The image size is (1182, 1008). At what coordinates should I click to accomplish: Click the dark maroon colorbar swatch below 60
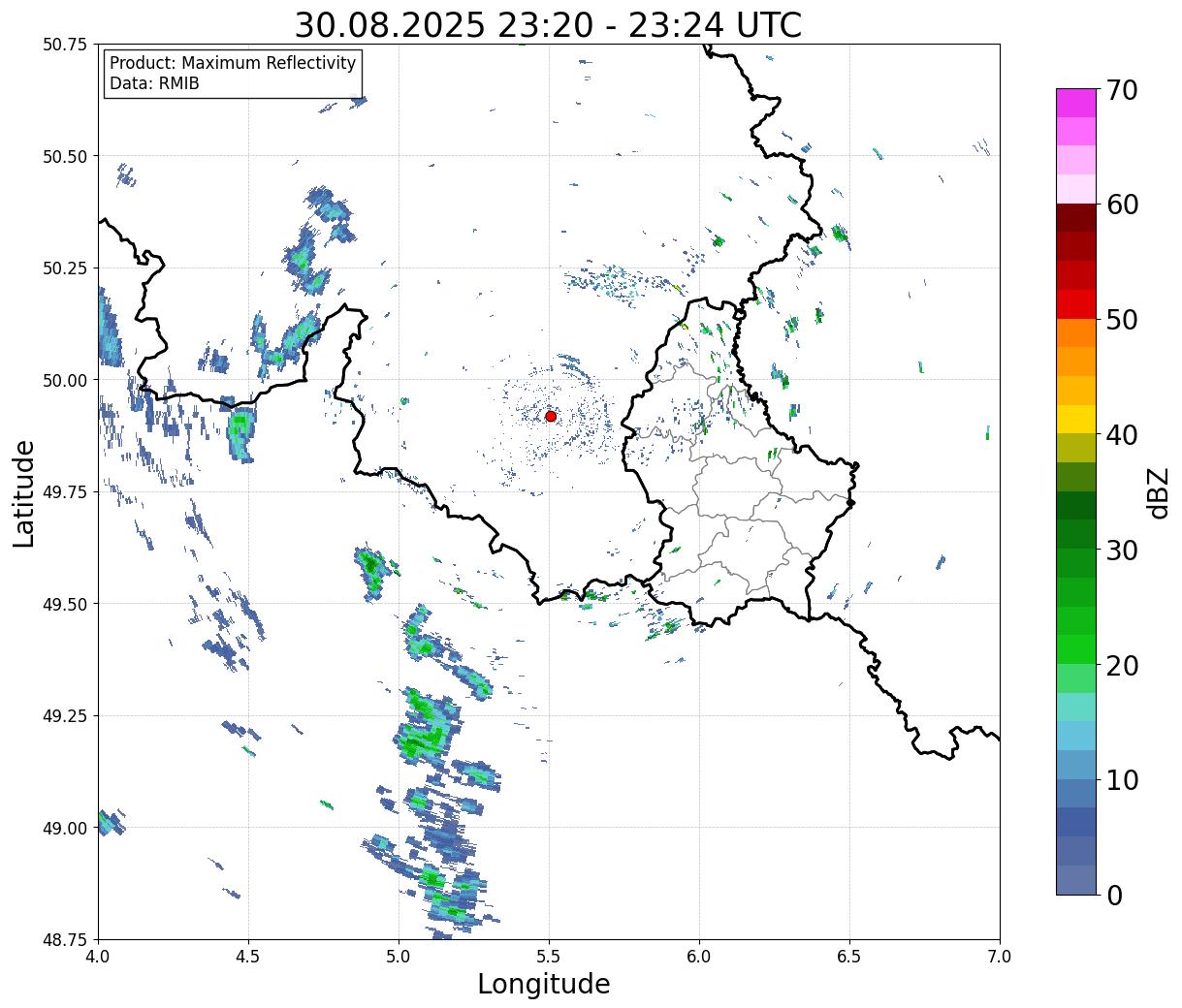(1076, 218)
